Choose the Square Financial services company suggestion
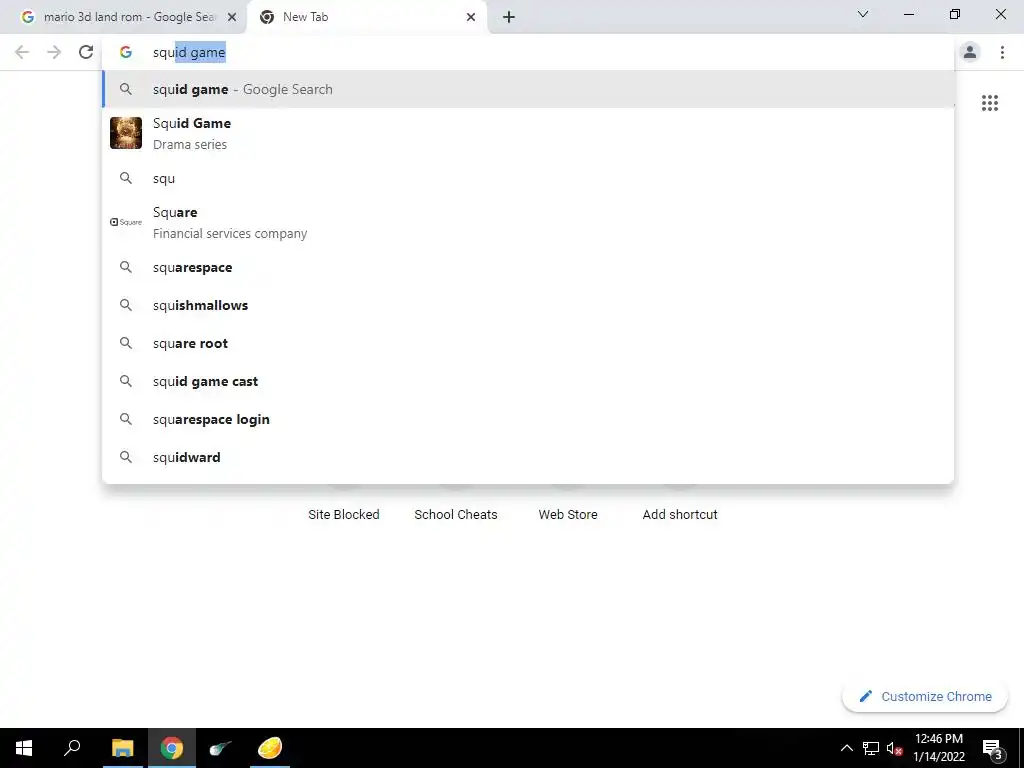Viewport: 1024px width, 768px height. pyautogui.click(x=528, y=223)
